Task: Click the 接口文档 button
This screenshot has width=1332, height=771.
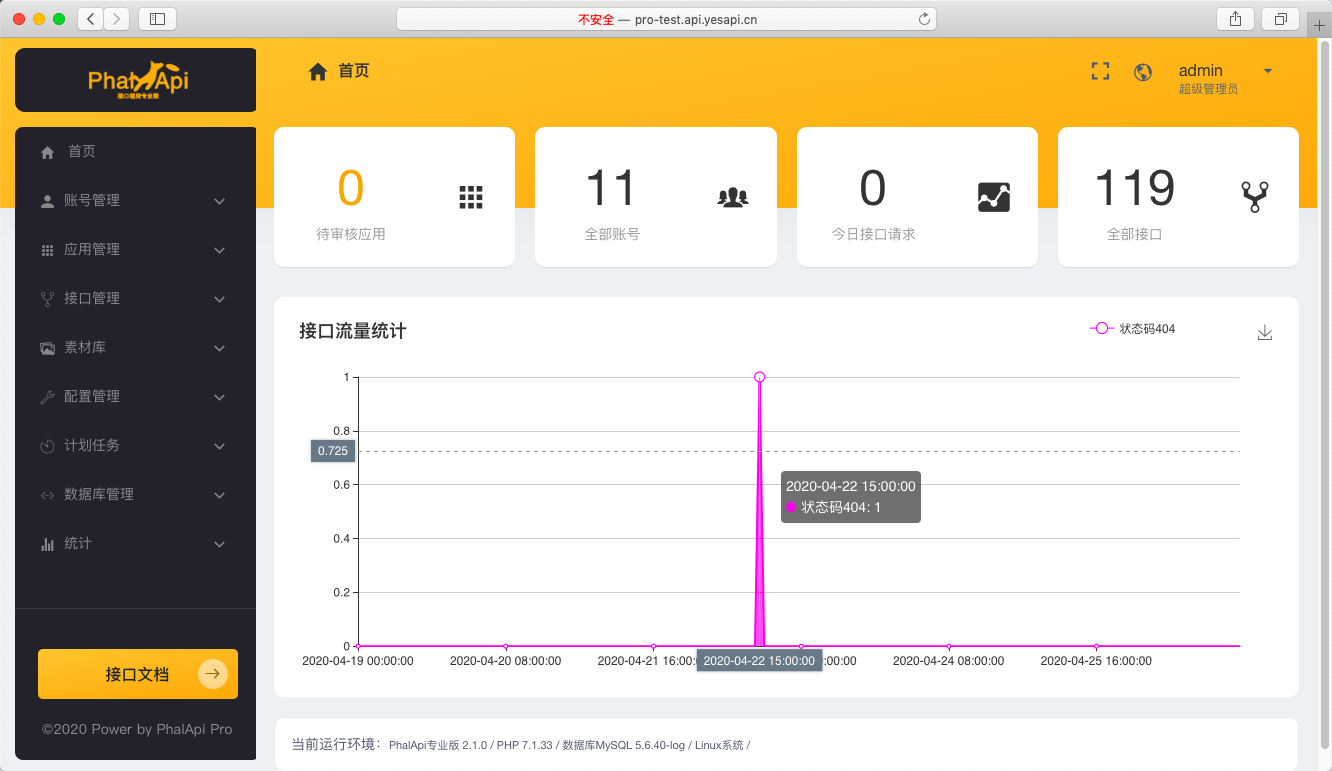Action: tap(138, 674)
